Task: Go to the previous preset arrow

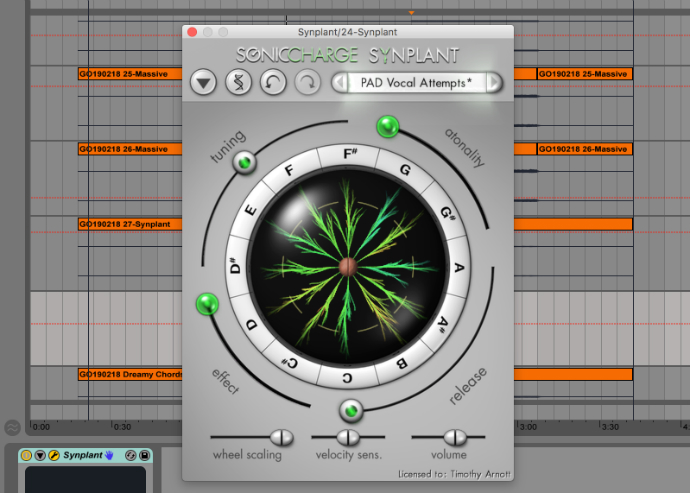Action: [x=341, y=83]
